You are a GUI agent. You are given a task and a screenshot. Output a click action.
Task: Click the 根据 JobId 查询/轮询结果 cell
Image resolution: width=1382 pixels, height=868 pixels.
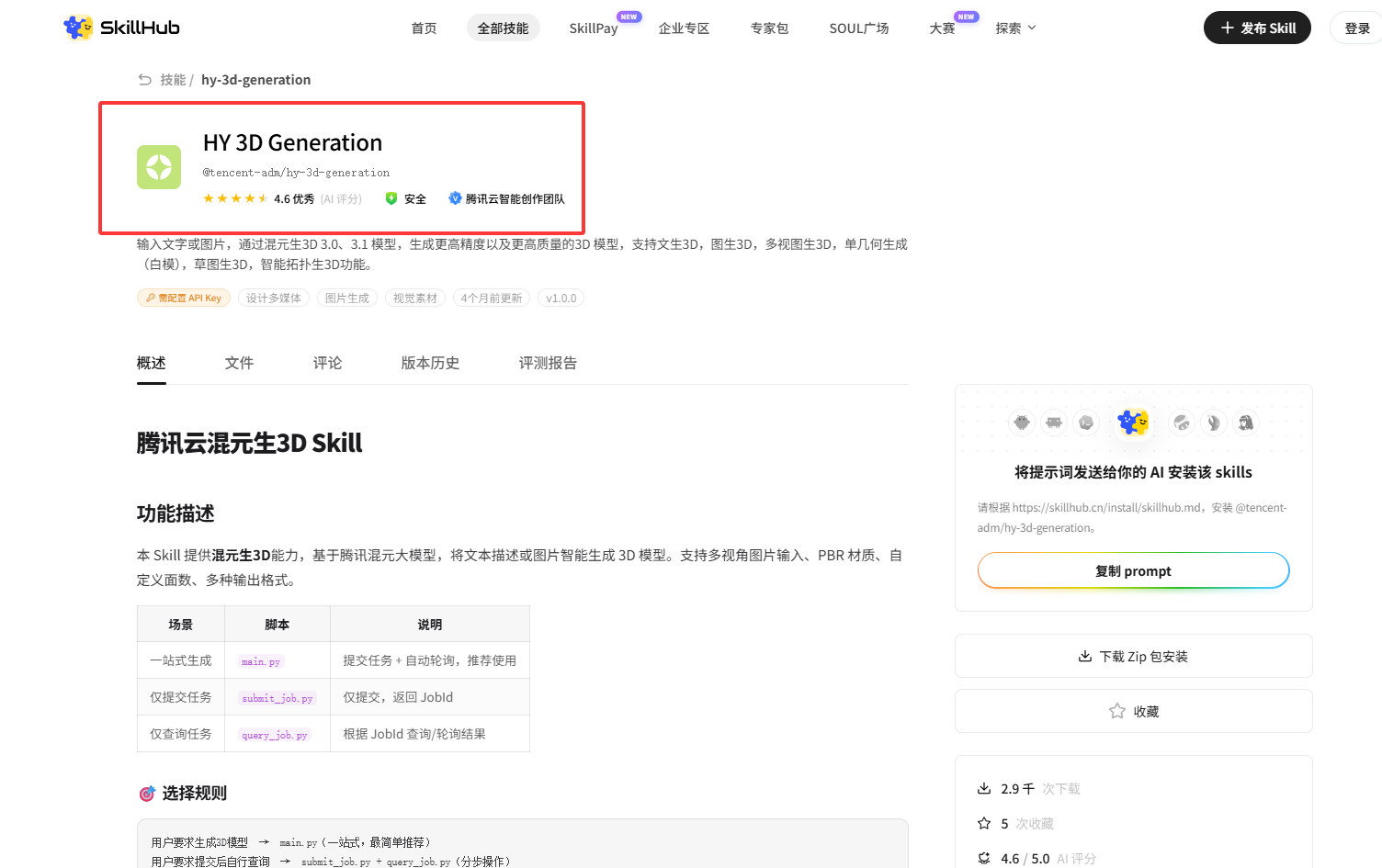pyautogui.click(x=430, y=734)
